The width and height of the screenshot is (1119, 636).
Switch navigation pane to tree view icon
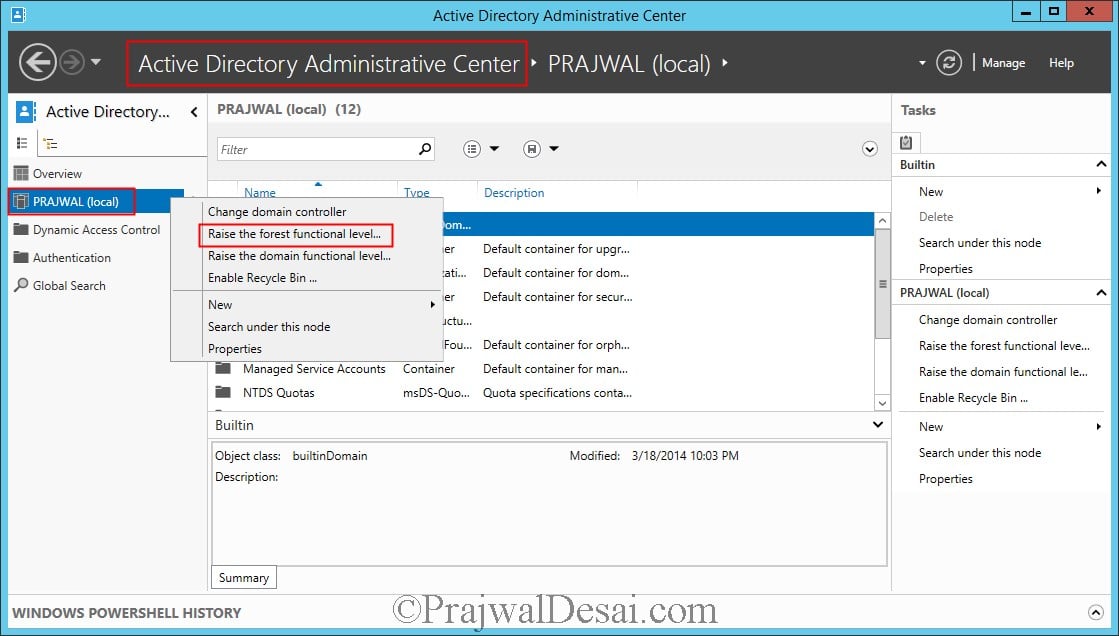pyautogui.click(x=50, y=143)
